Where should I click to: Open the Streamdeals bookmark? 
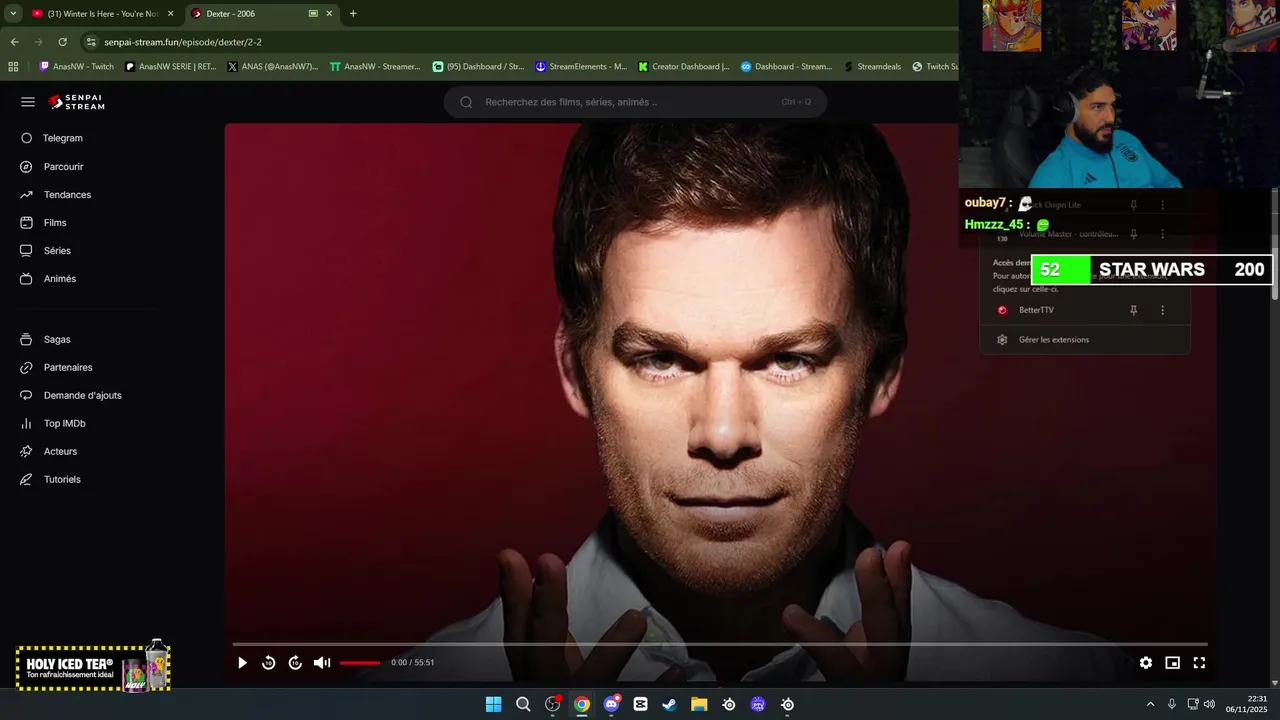pos(872,67)
